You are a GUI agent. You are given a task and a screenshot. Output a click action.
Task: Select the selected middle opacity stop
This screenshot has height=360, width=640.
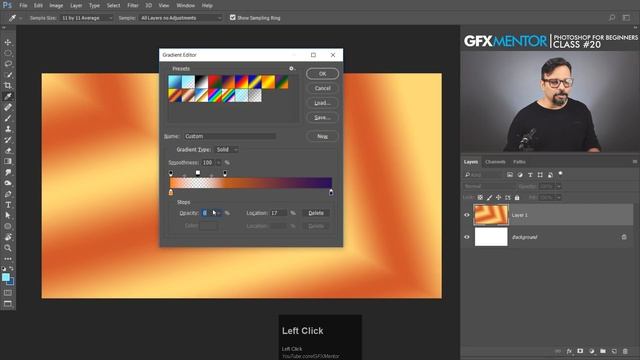pyautogui.click(x=198, y=173)
